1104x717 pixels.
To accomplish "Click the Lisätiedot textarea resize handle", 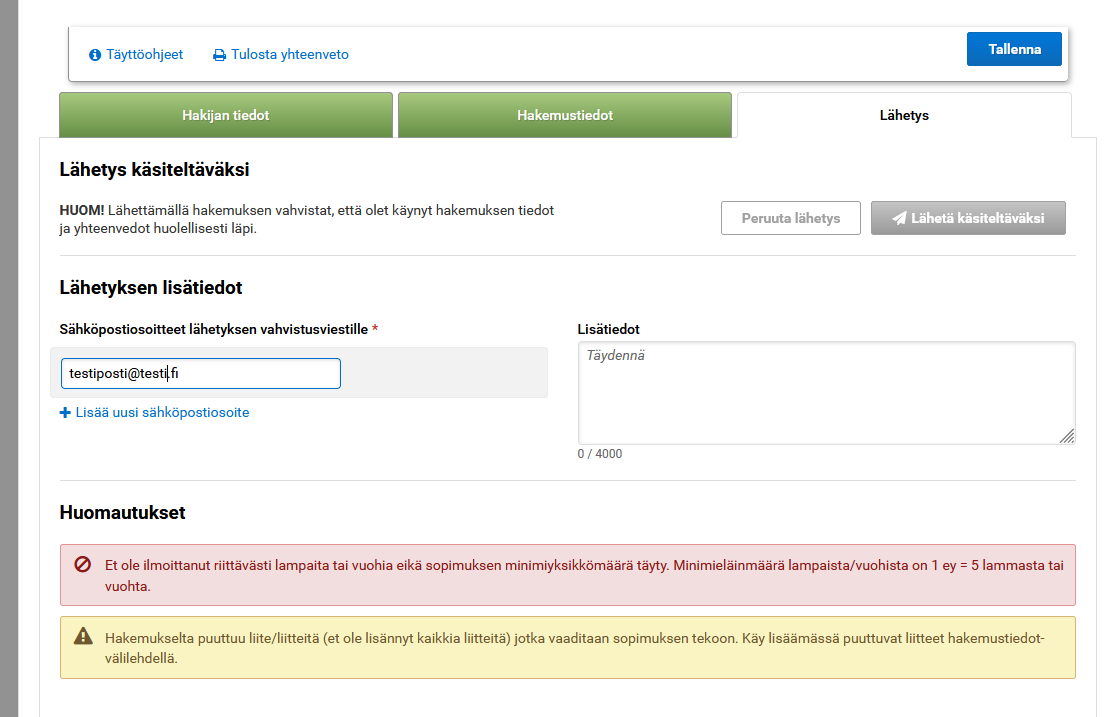I will [x=1067, y=436].
